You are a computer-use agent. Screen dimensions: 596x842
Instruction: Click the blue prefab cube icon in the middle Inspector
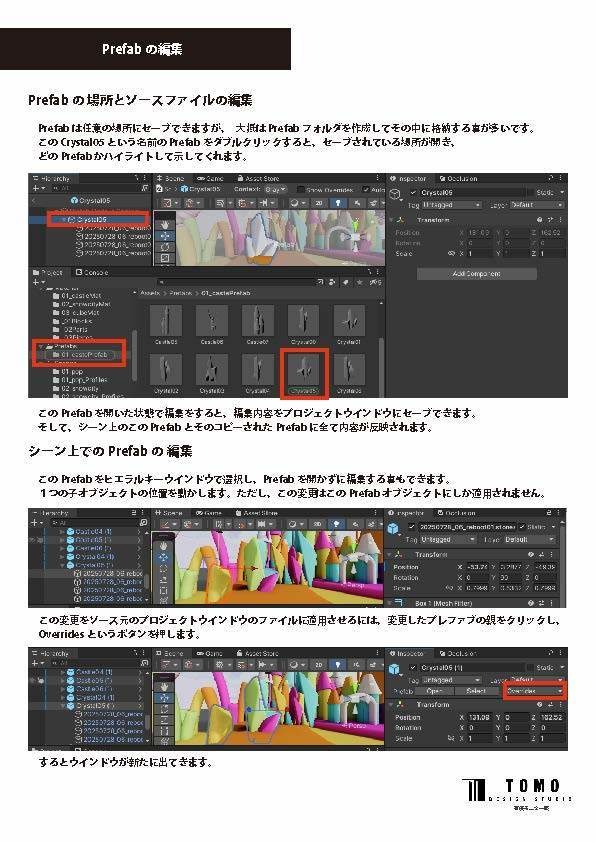click(394, 528)
